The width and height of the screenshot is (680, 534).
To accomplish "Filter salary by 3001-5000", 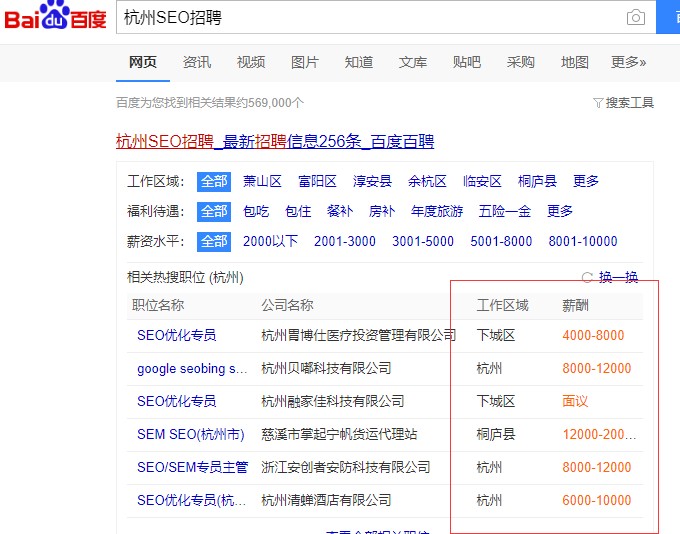I will coord(423,241).
